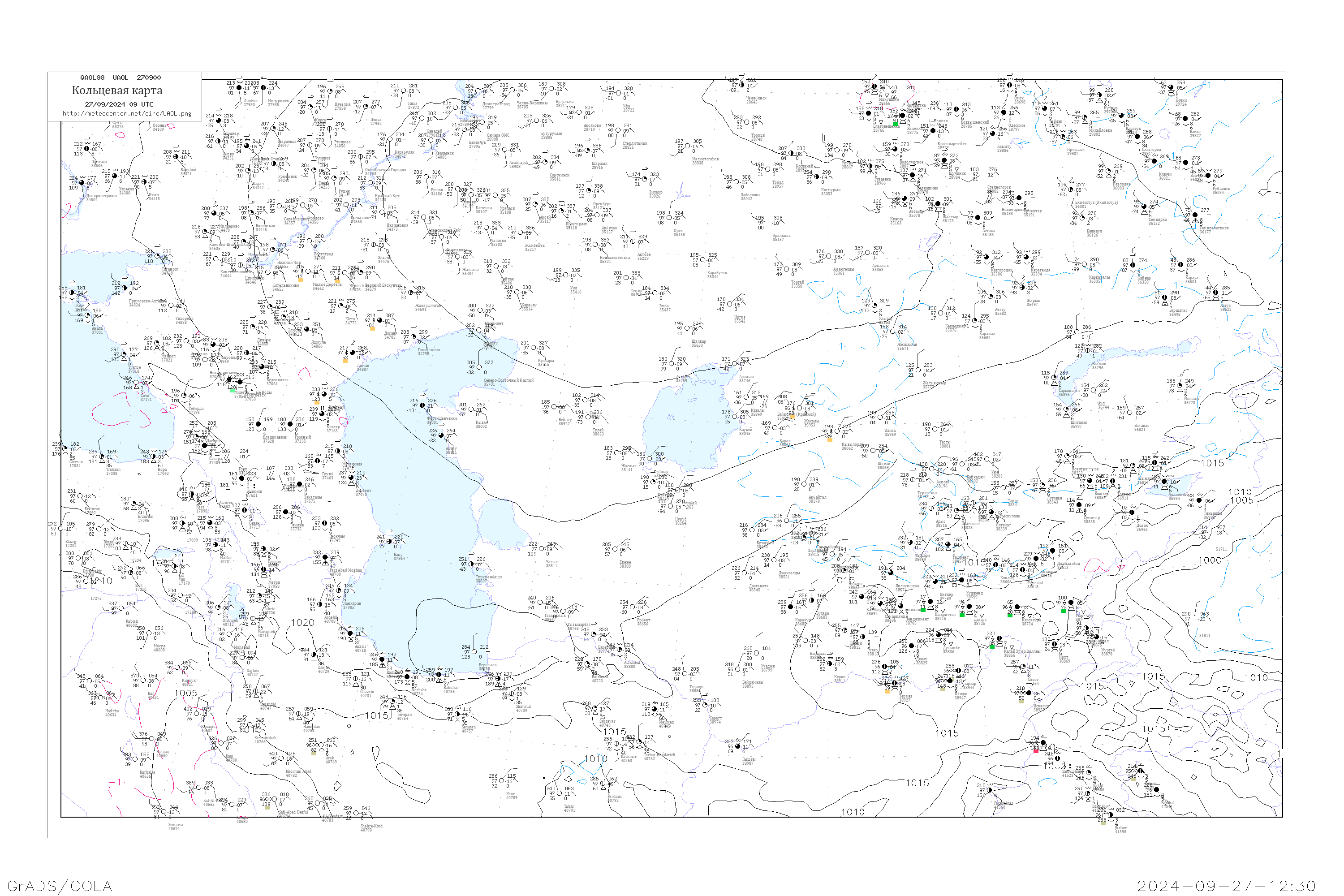Click the Владикавказ 37228 filled station circle
Screen dimensions: 1344x896
click(259, 425)
